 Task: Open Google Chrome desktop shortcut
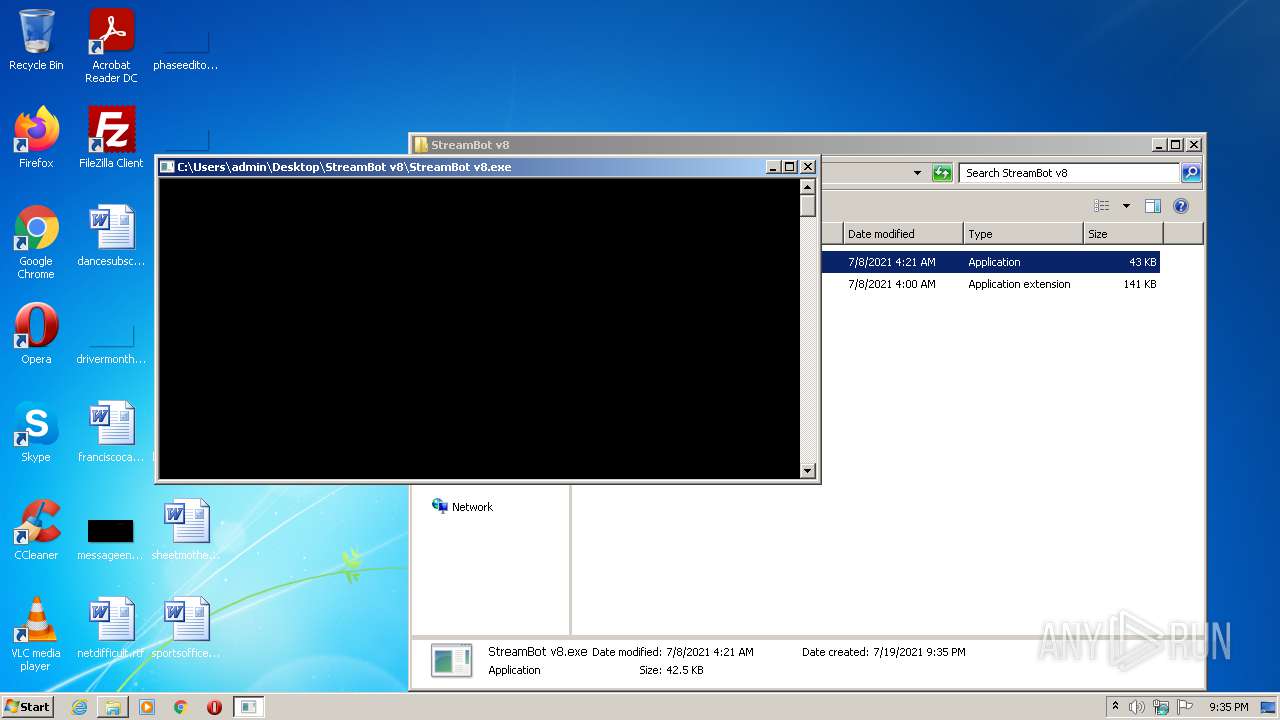36,242
